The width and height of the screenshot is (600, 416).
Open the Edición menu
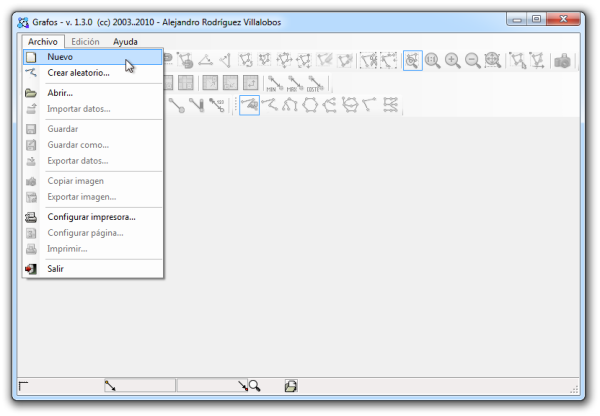coord(85,42)
